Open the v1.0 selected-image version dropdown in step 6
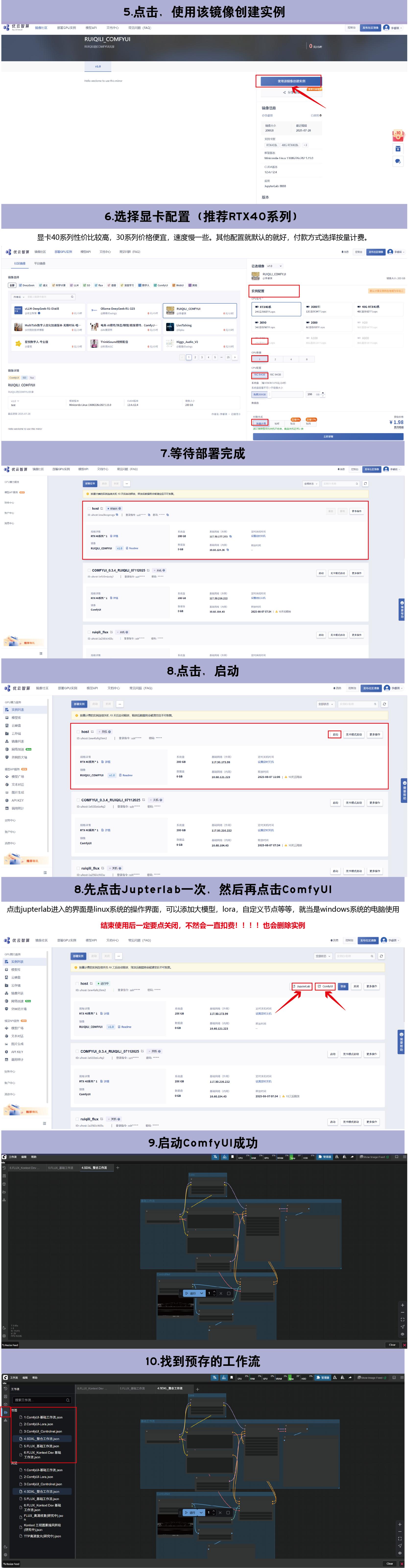 pos(274,266)
